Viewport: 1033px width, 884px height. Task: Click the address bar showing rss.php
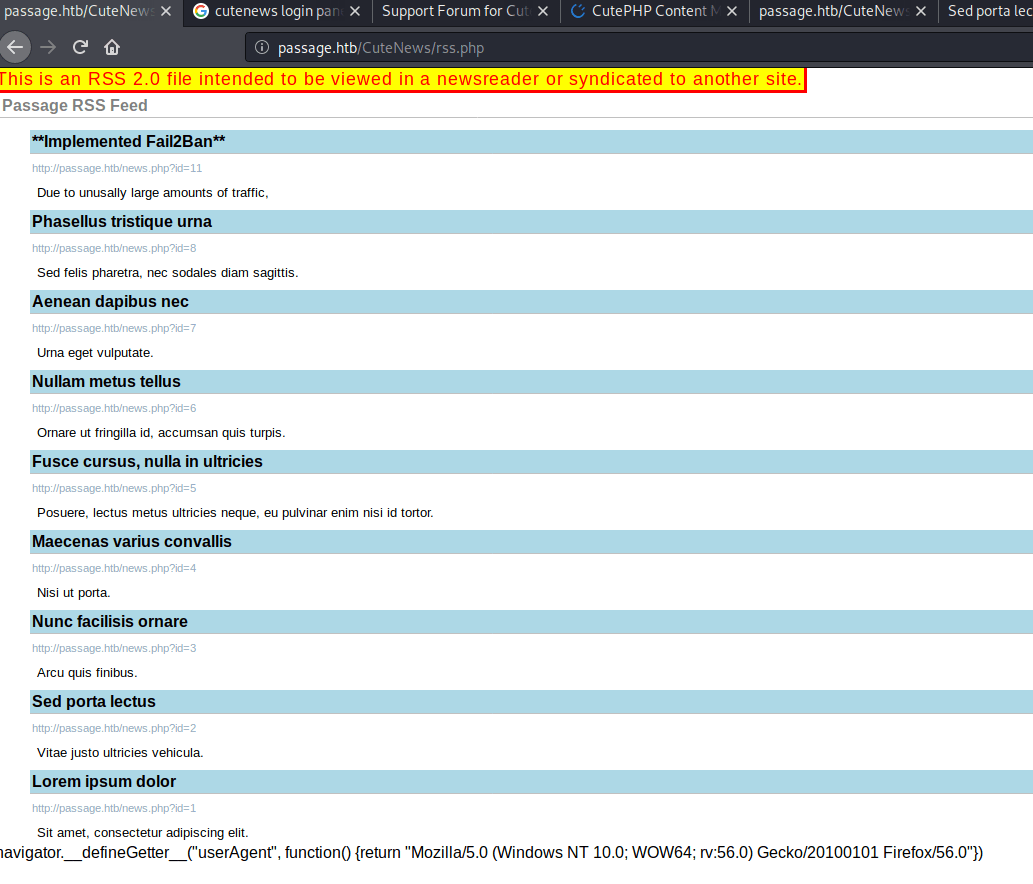click(639, 47)
